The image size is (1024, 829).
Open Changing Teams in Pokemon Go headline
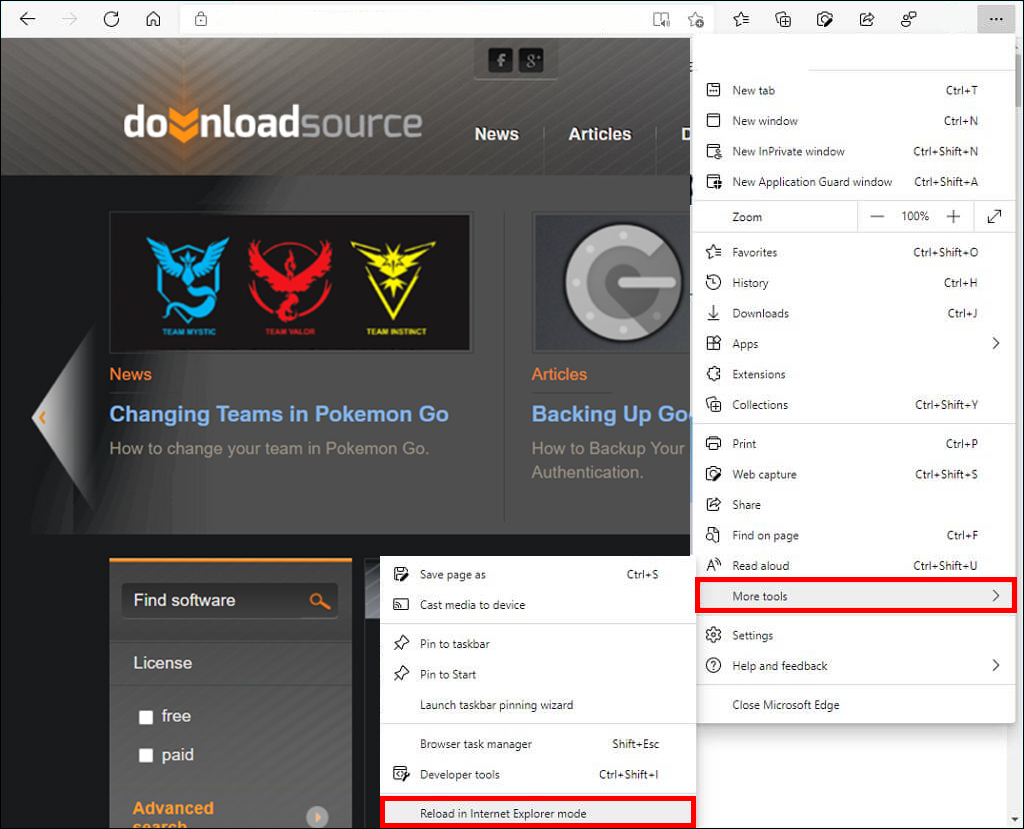click(279, 414)
